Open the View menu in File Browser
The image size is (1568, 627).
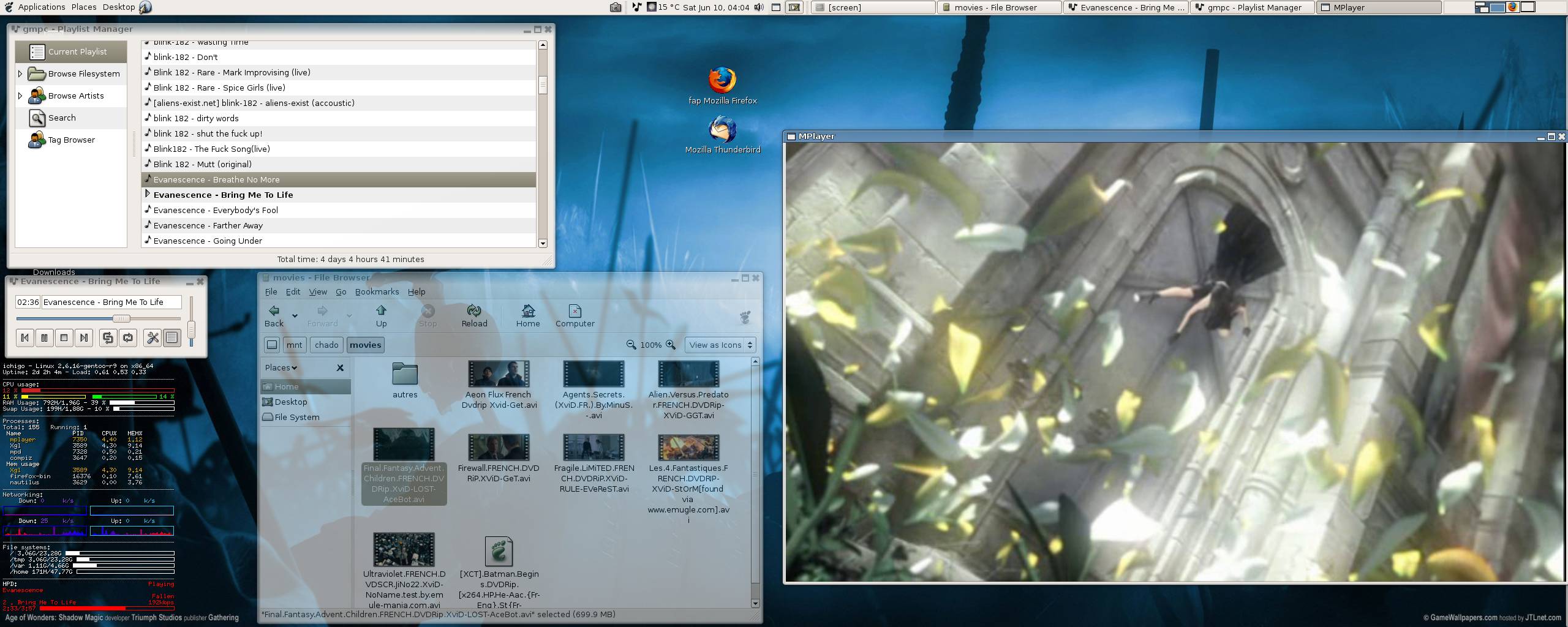pos(318,292)
